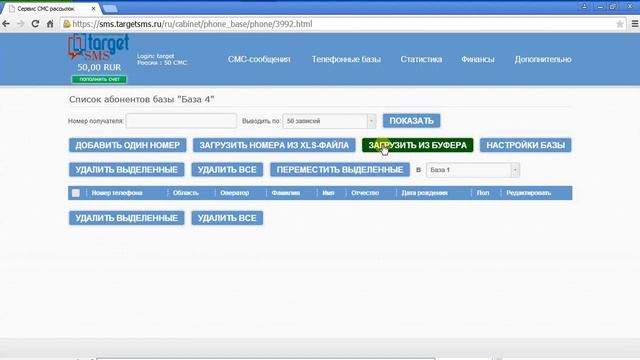Close the "Сервис СМС рассылок" tab
The width and height of the screenshot is (640, 360).
[x=93, y=9]
